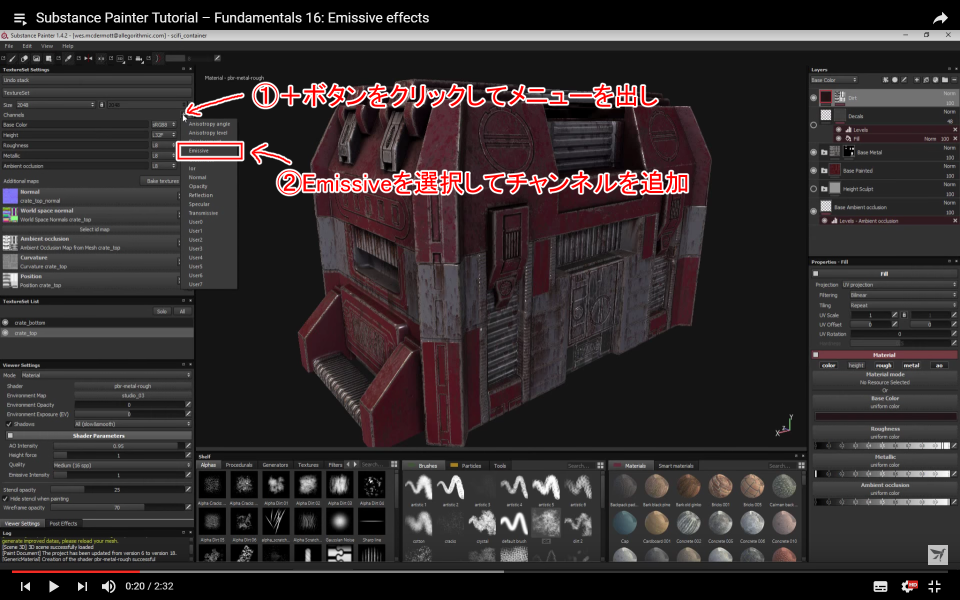Viewport: 960px width, 600px height.
Task: Click the YouTube share arrow icon
Action: 940,18
